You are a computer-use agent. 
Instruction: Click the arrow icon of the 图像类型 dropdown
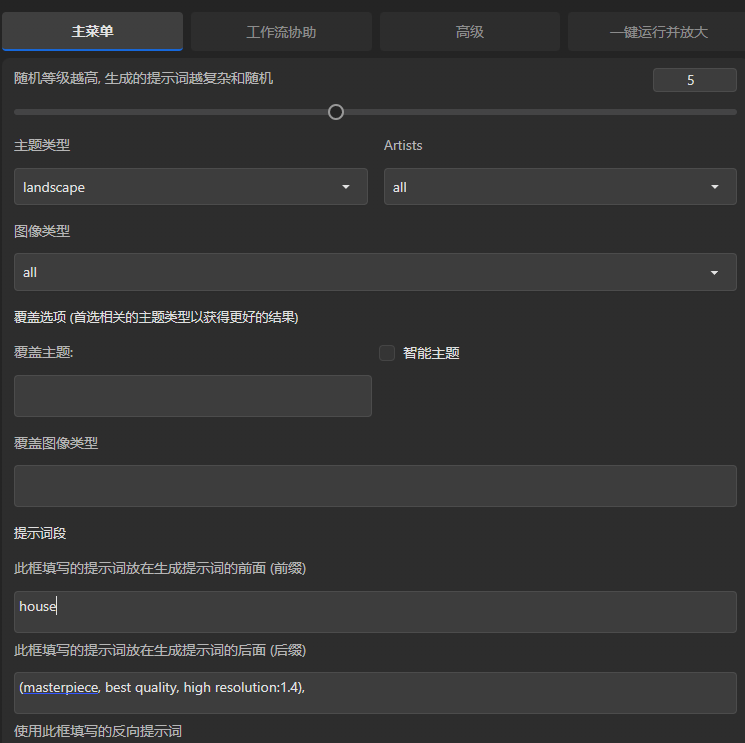(x=715, y=272)
